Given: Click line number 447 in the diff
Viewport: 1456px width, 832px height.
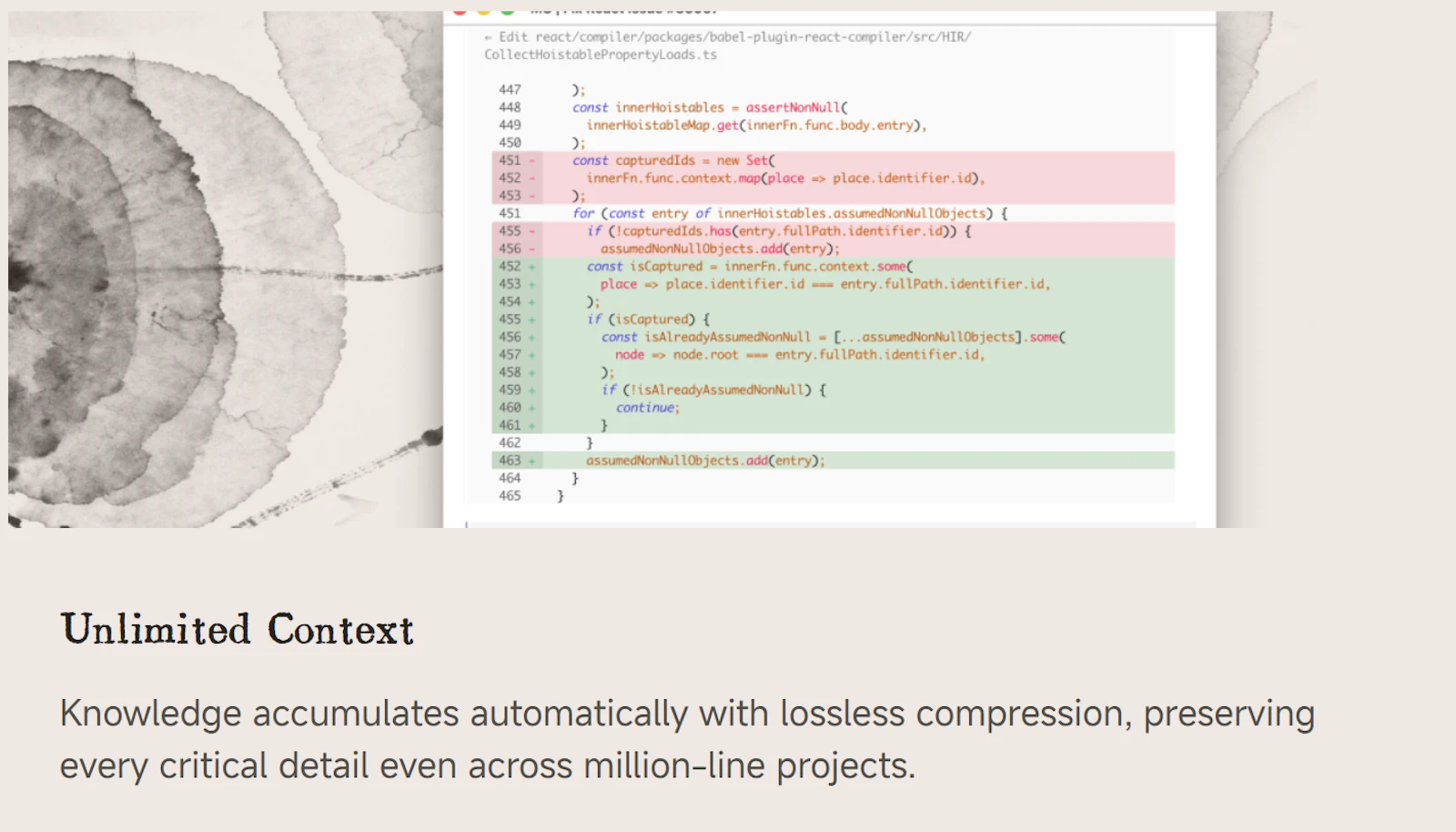Looking at the screenshot, I should (510, 89).
